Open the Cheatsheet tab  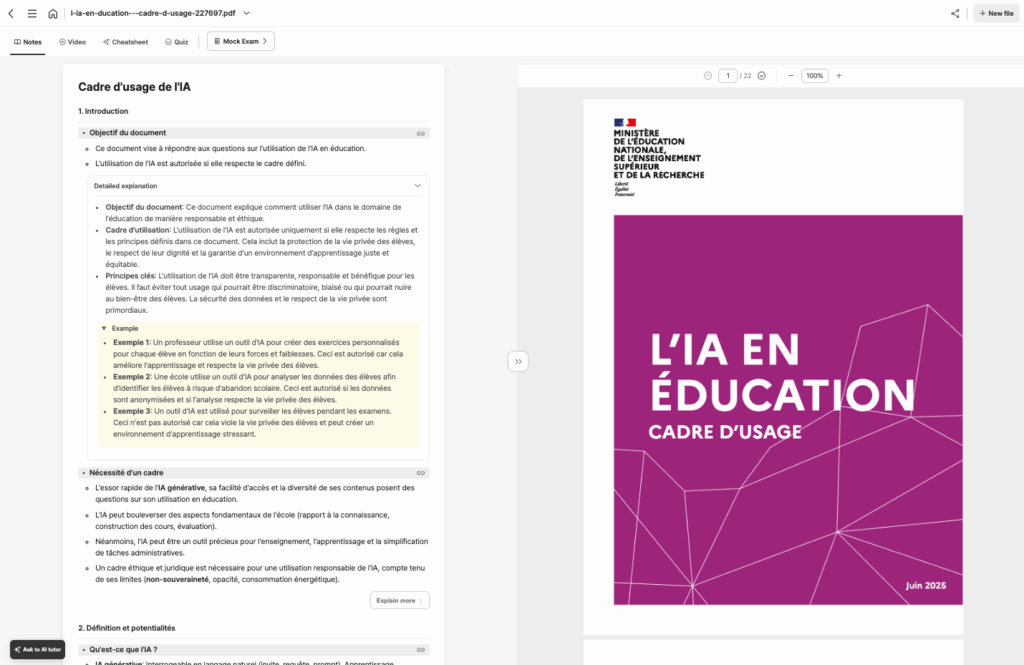click(x=125, y=42)
